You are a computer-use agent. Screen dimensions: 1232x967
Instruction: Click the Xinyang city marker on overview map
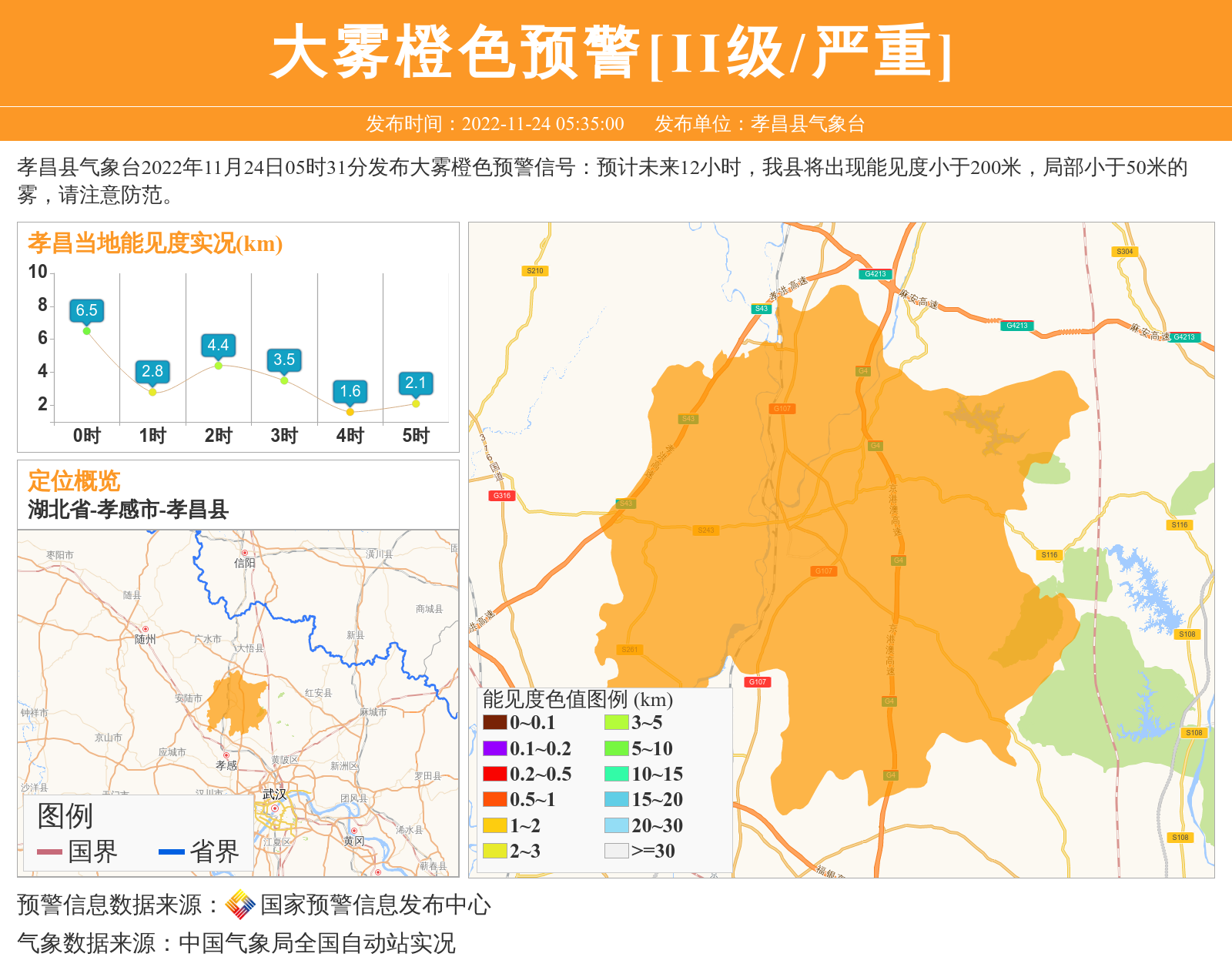click(x=245, y=553)
